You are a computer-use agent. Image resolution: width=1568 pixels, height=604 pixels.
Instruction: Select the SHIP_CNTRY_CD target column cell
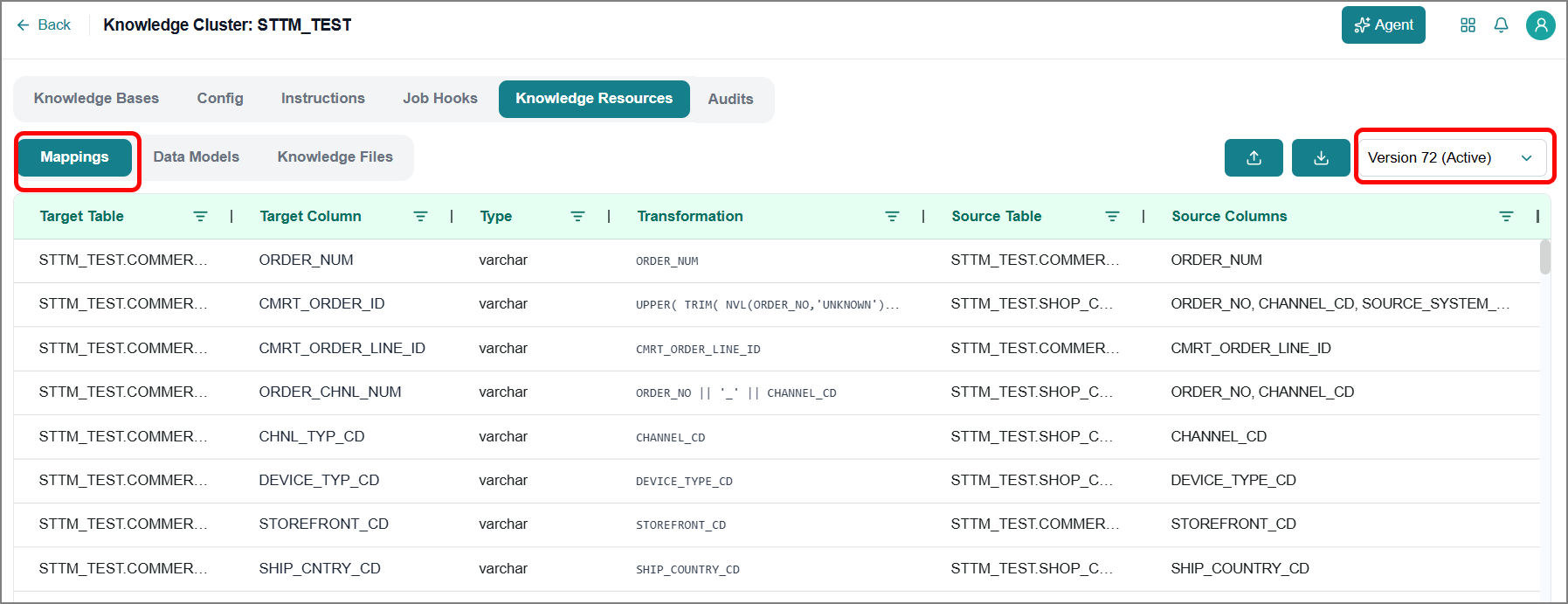click(320, 569)
